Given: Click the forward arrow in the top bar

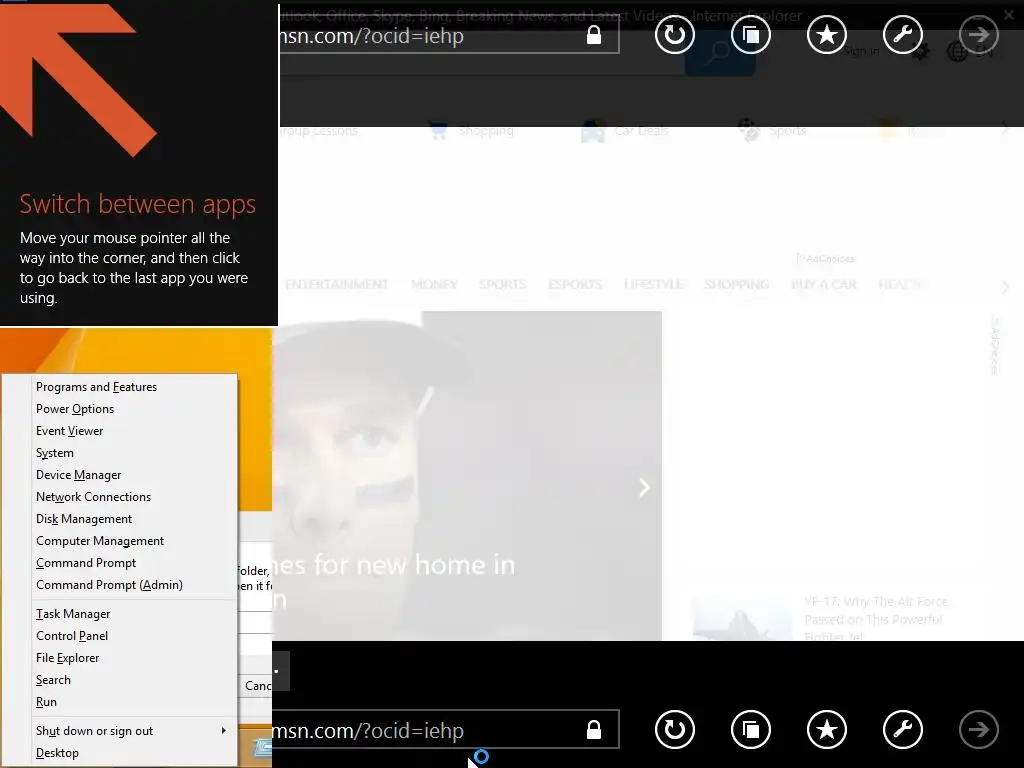Looking at the screenshot, I should click(x=978, y=35).
